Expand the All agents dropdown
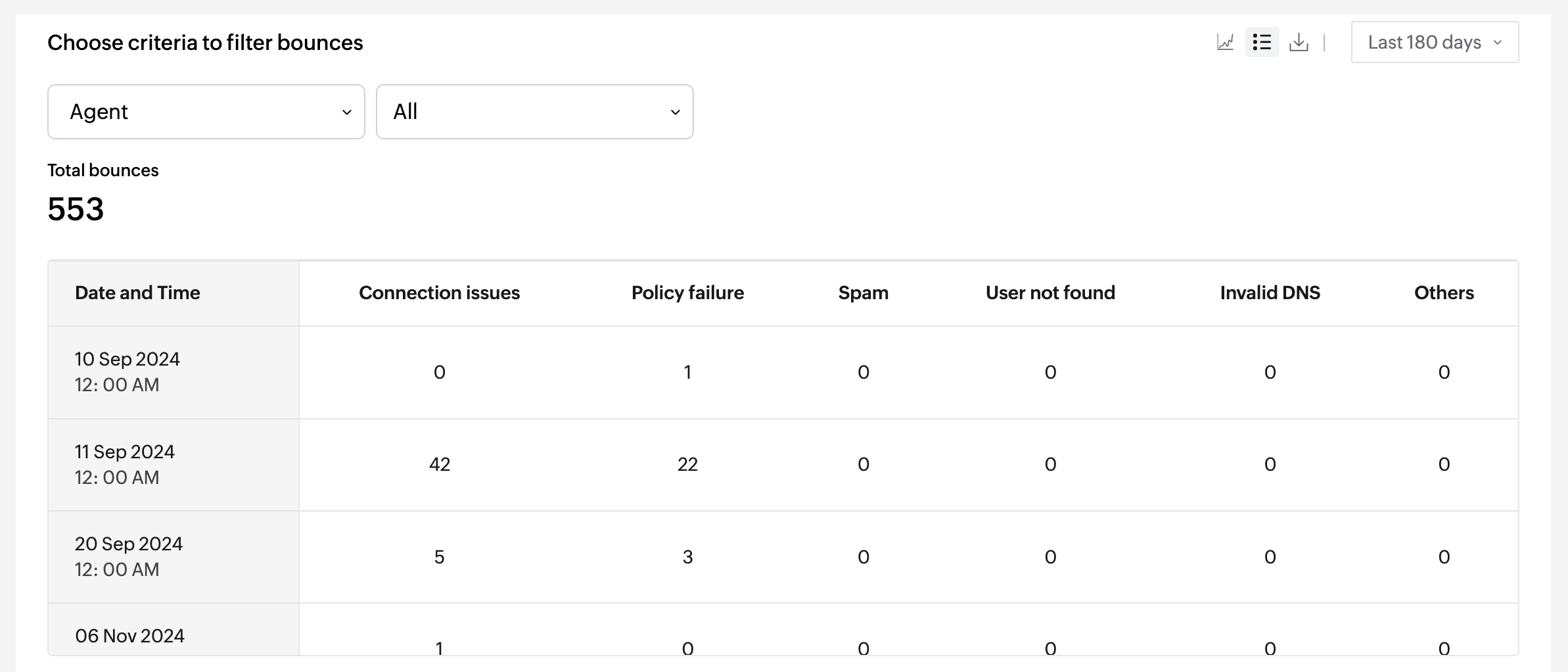The width and height of the screenshot is (1568, 672). [534, 112]
